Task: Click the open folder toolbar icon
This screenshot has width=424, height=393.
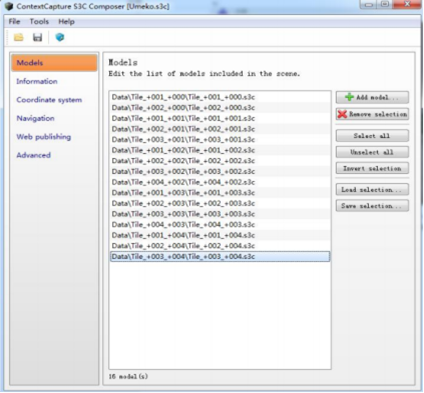Action: click(19, 37)
